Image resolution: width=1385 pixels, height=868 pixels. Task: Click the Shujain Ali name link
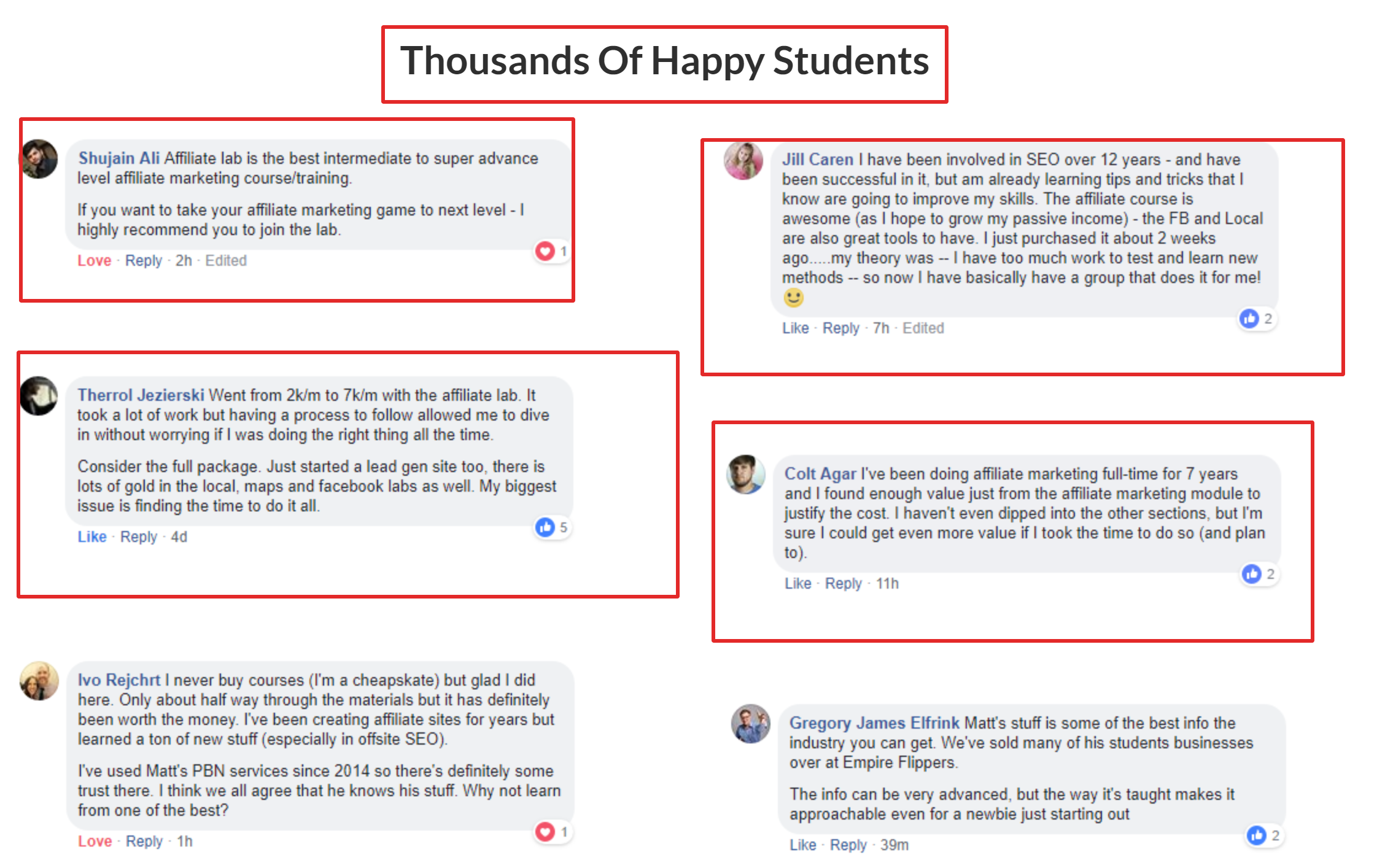pos(118,158)
